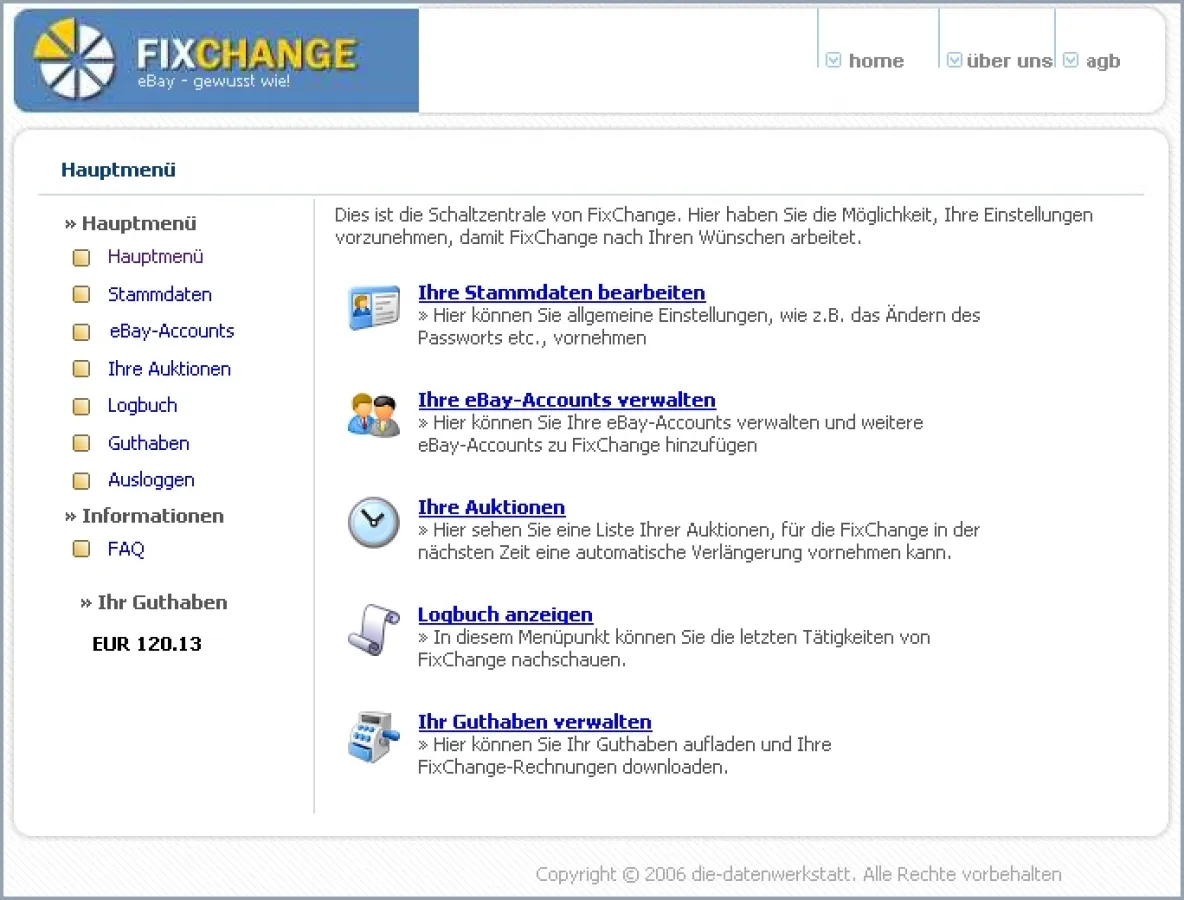The height and width of the screenshot is (900, 1184).
Task: Open the über uns page
Action: click(x=1009, y=61)
